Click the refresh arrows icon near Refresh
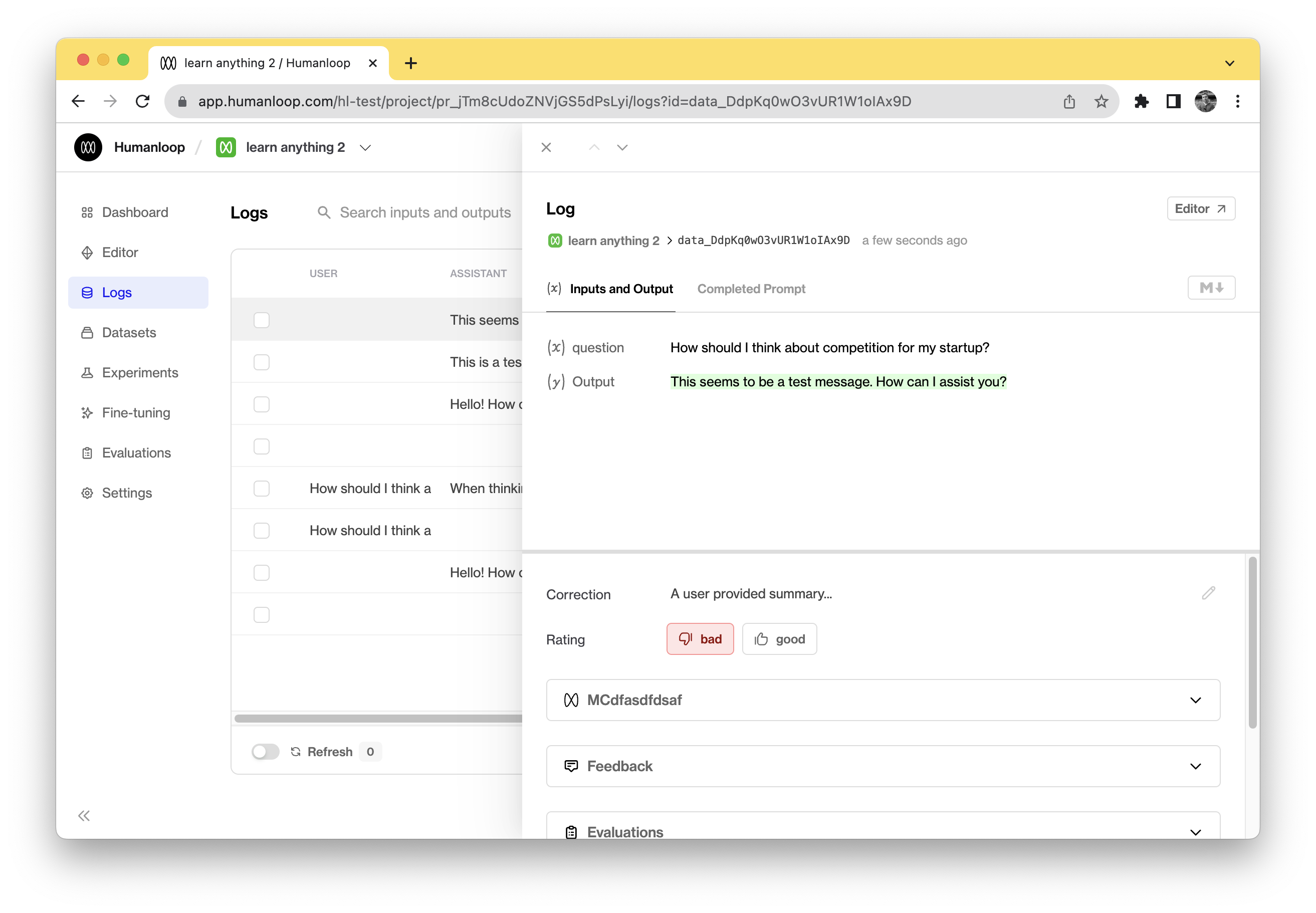This screenshot has width=1316, height=913. coord(295,751)
